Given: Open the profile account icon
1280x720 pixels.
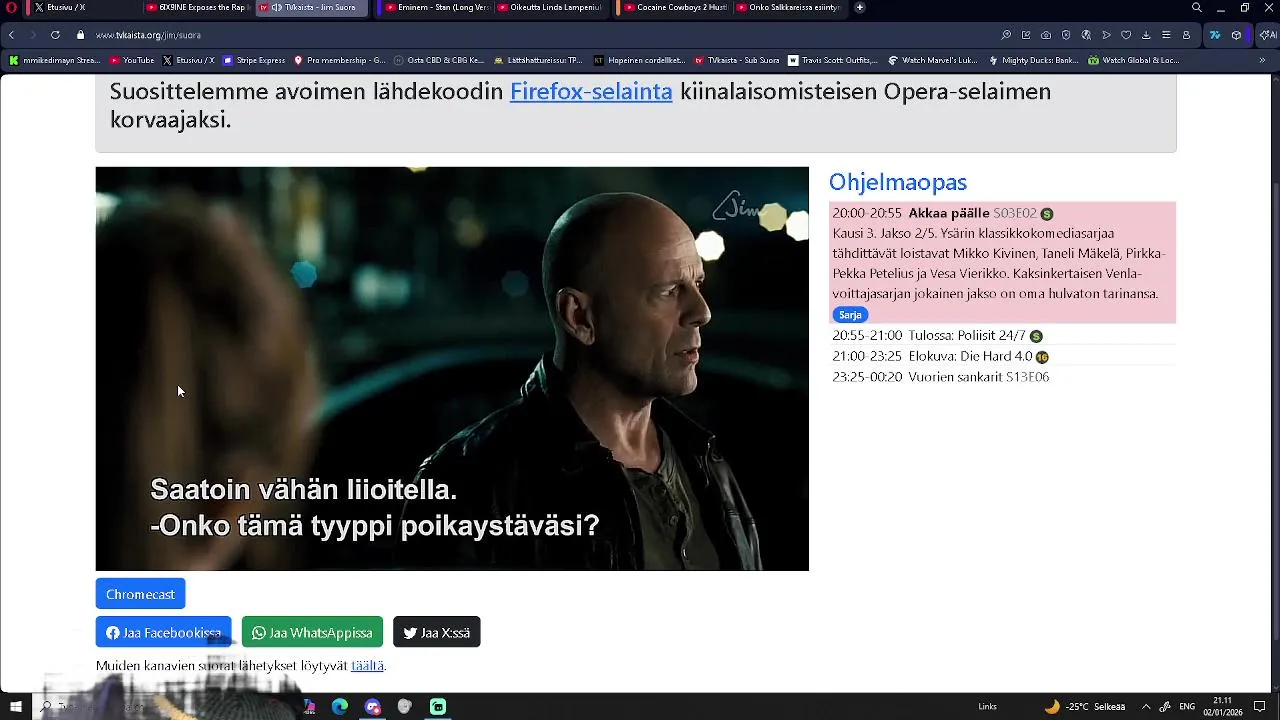Looking at the screenshot, I should coord(1186,35).
